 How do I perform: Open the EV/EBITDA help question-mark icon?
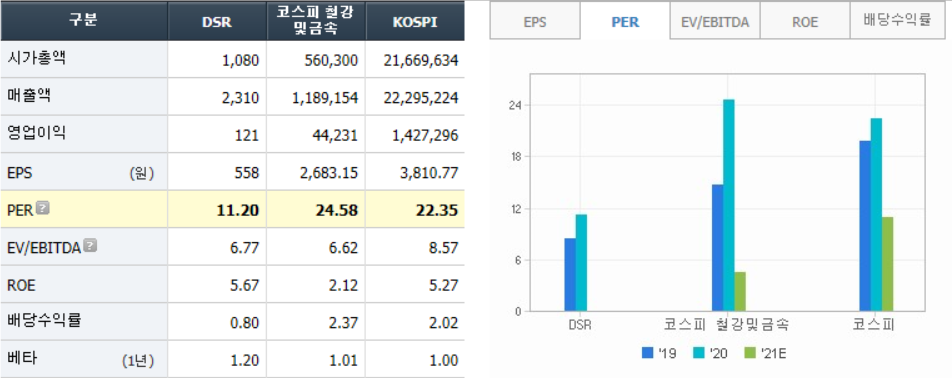pos(90,246)
